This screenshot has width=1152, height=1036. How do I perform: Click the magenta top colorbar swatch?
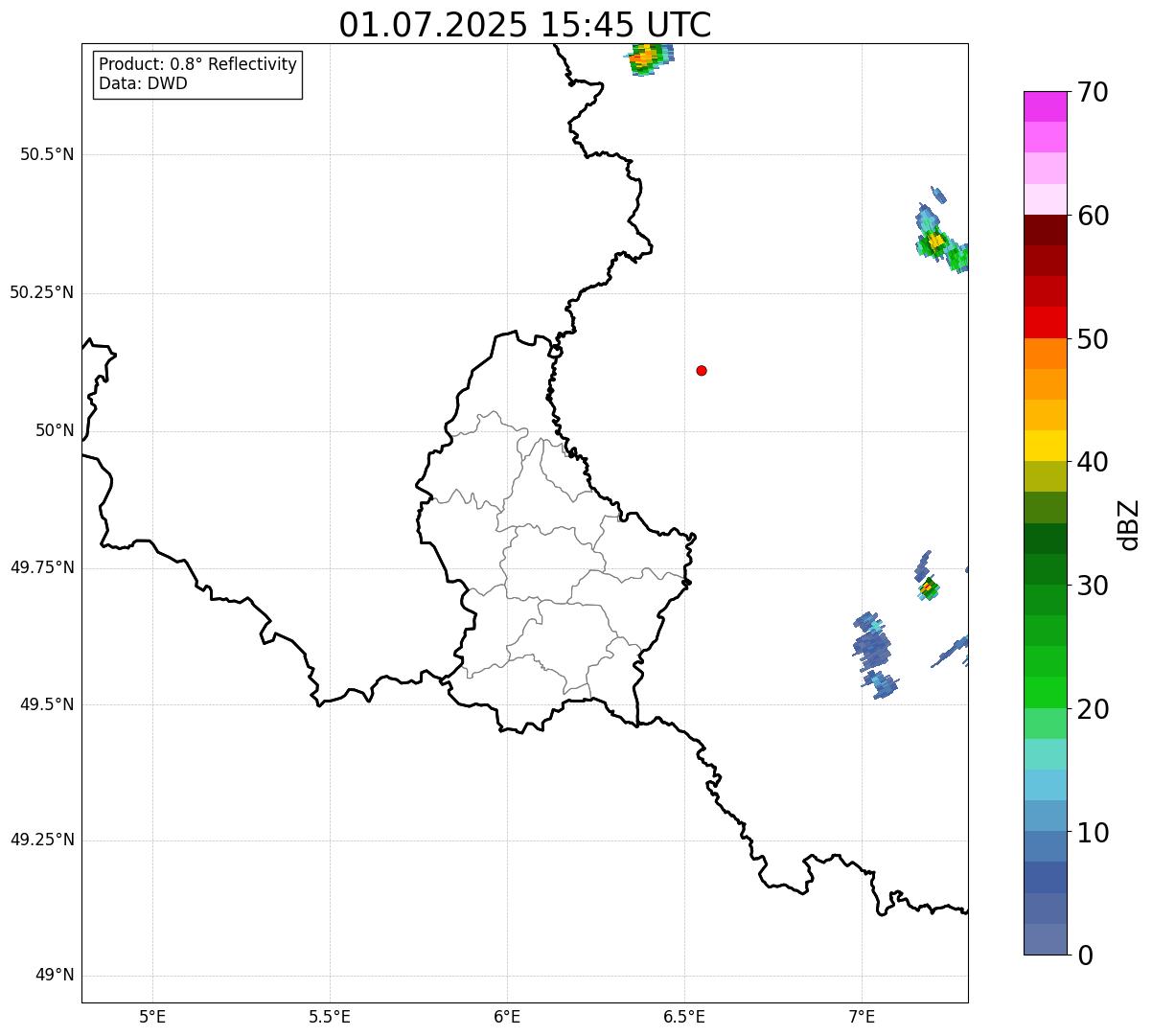pyautogui.click(x=1046, y=106)
